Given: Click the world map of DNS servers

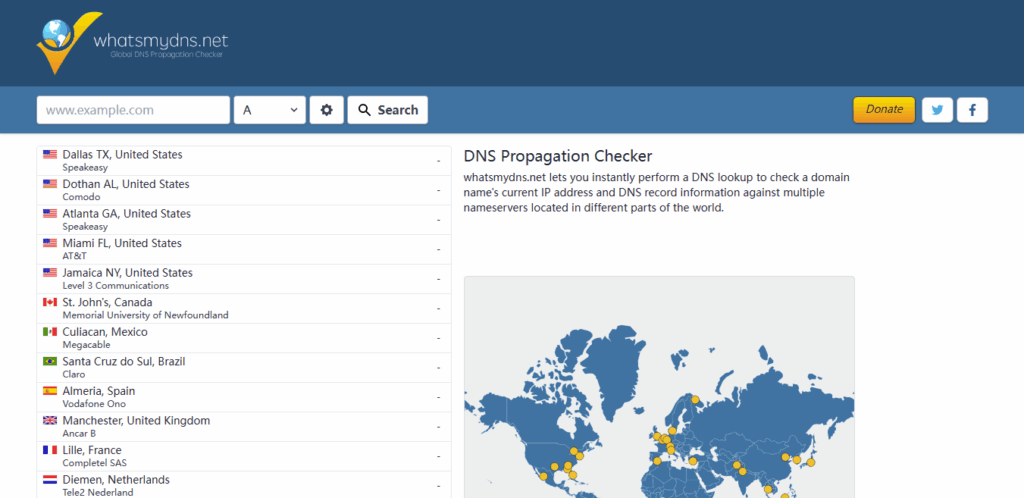Looking at the screenshot, I should 659,400.
